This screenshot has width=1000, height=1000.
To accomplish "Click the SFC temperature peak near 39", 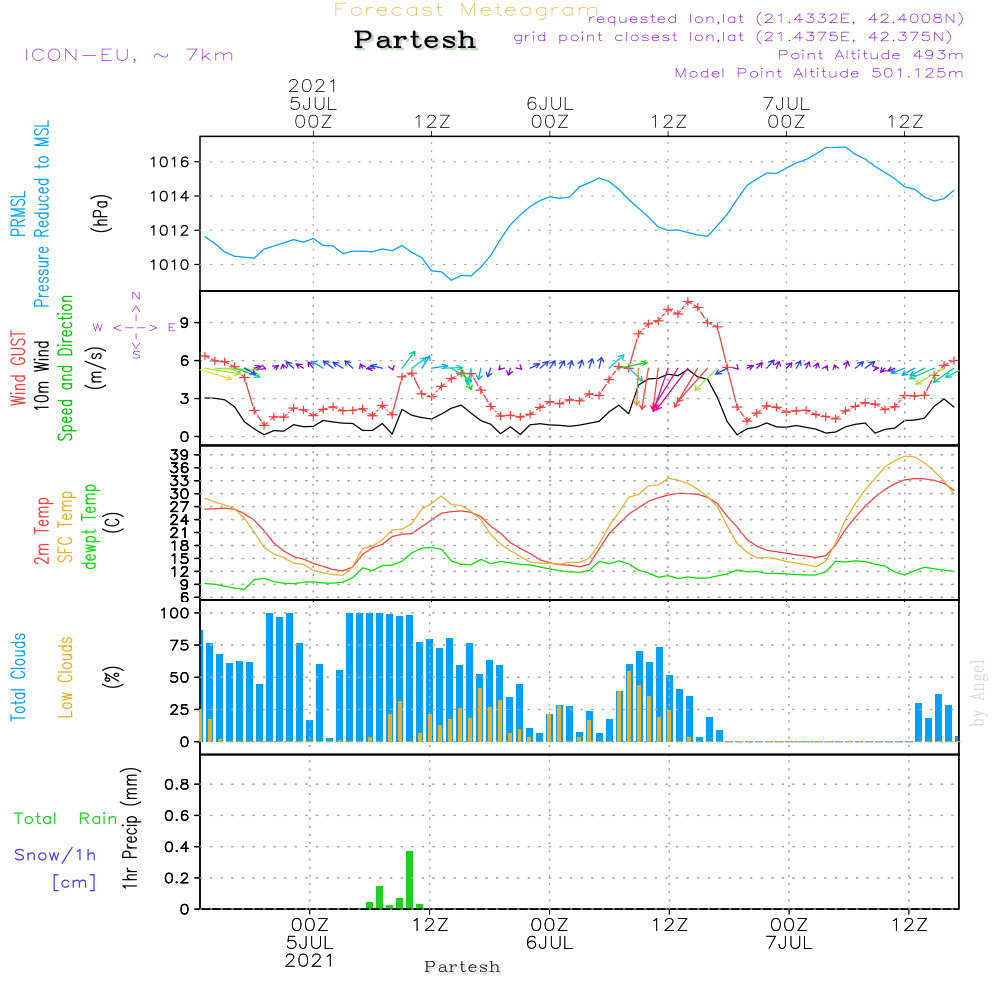I will coord(909,456).
